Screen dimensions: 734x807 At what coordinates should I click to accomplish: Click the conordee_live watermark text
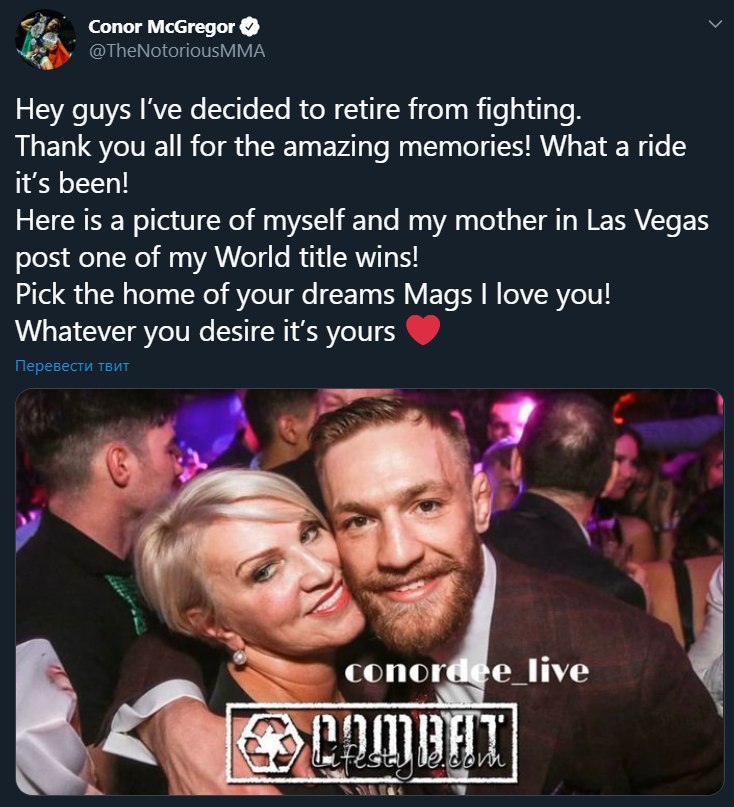pos(466,672)
